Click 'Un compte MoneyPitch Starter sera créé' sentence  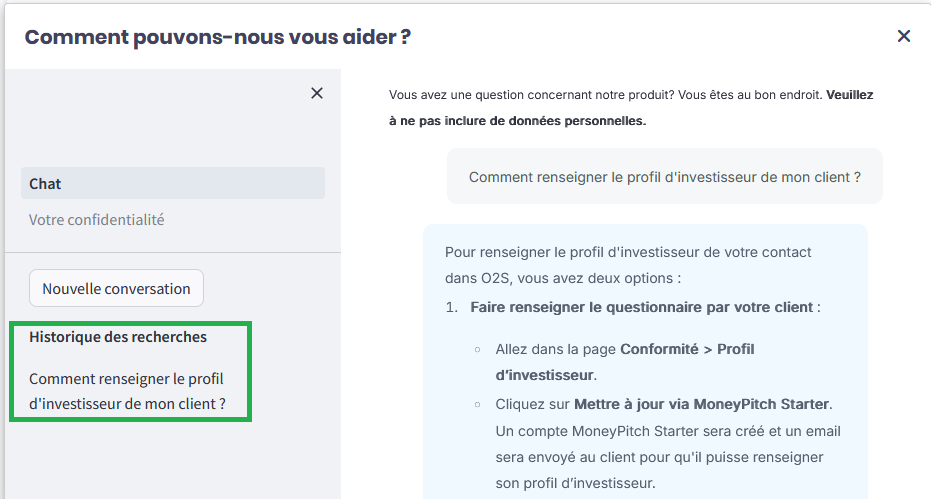[667, 431]
